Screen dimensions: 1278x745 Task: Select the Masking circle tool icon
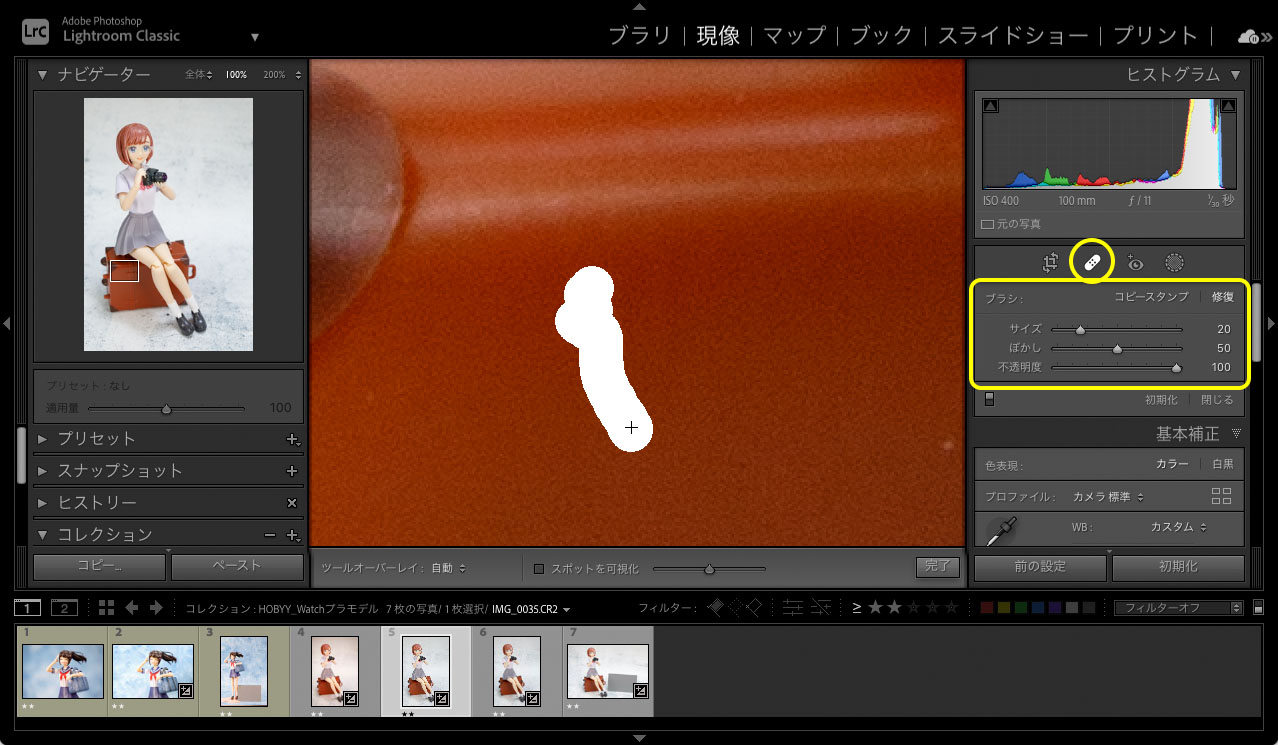click(x=1175, y=263)
